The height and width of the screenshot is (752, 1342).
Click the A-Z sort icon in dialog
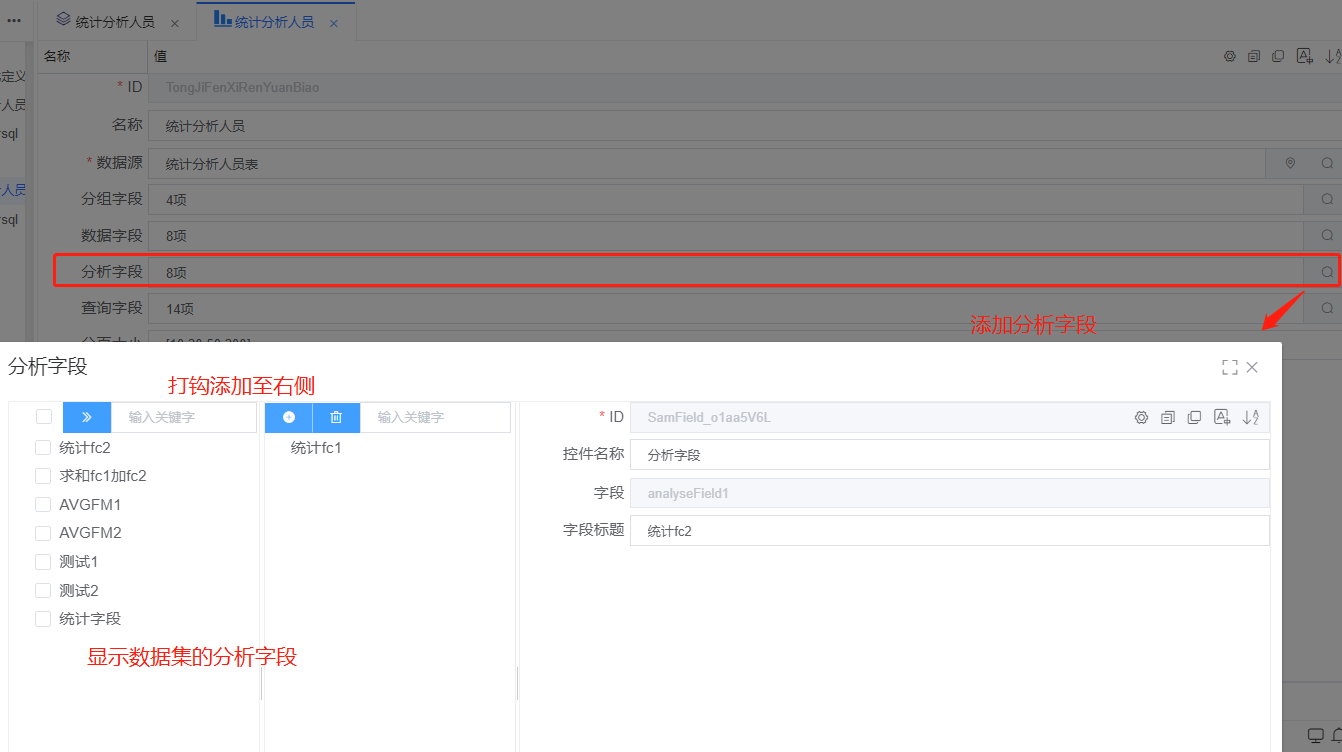1250,417
